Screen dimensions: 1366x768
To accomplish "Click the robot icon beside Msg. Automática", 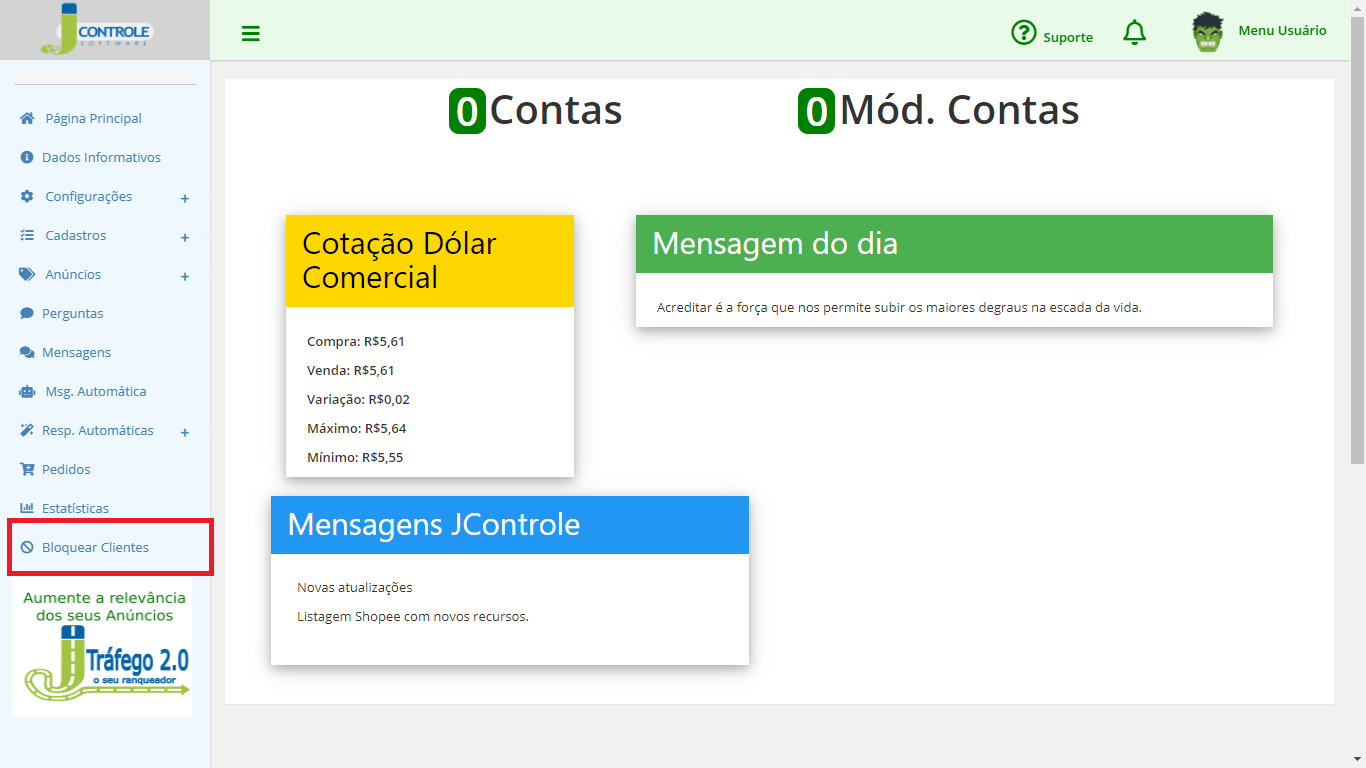I will (27, 391).
